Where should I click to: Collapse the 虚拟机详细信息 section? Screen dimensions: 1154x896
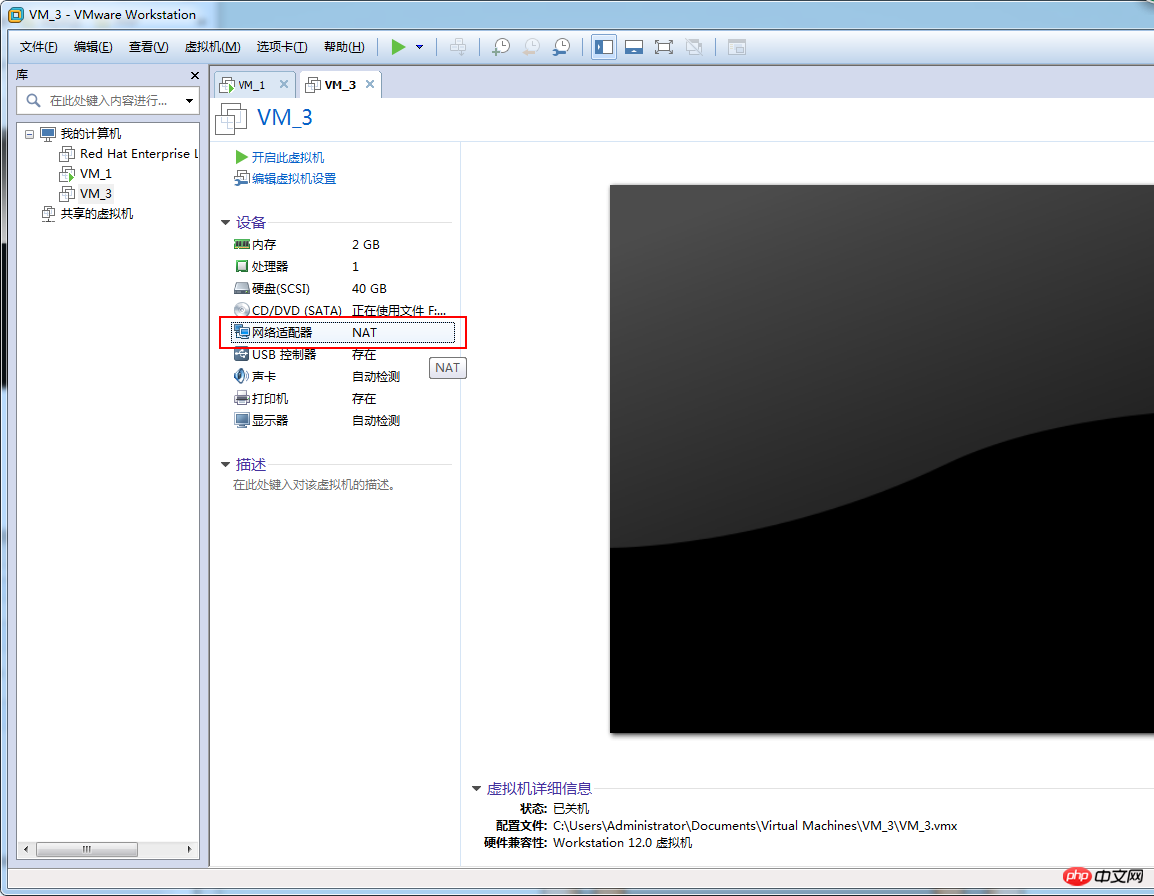476,789
